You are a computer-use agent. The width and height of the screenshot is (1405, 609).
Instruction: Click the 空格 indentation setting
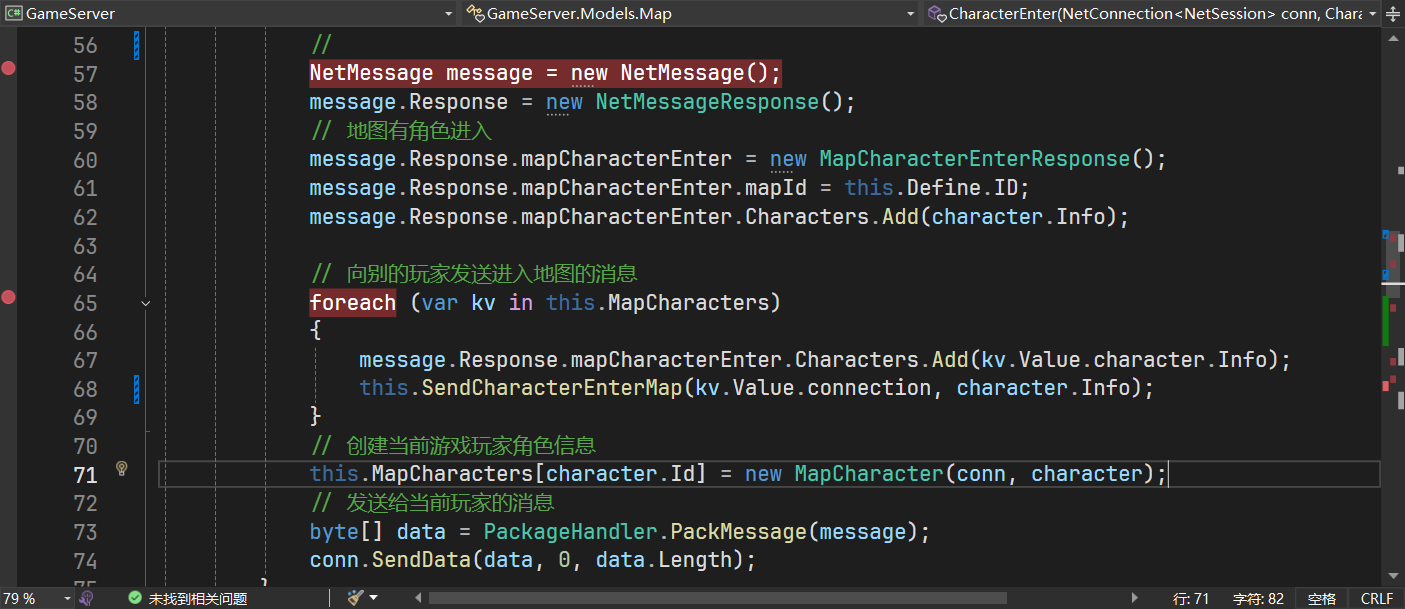point(1321,598)
